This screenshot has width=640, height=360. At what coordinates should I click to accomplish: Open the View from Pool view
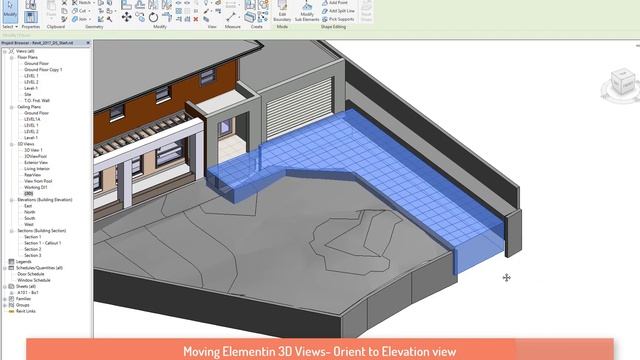(x=38, y=181)
